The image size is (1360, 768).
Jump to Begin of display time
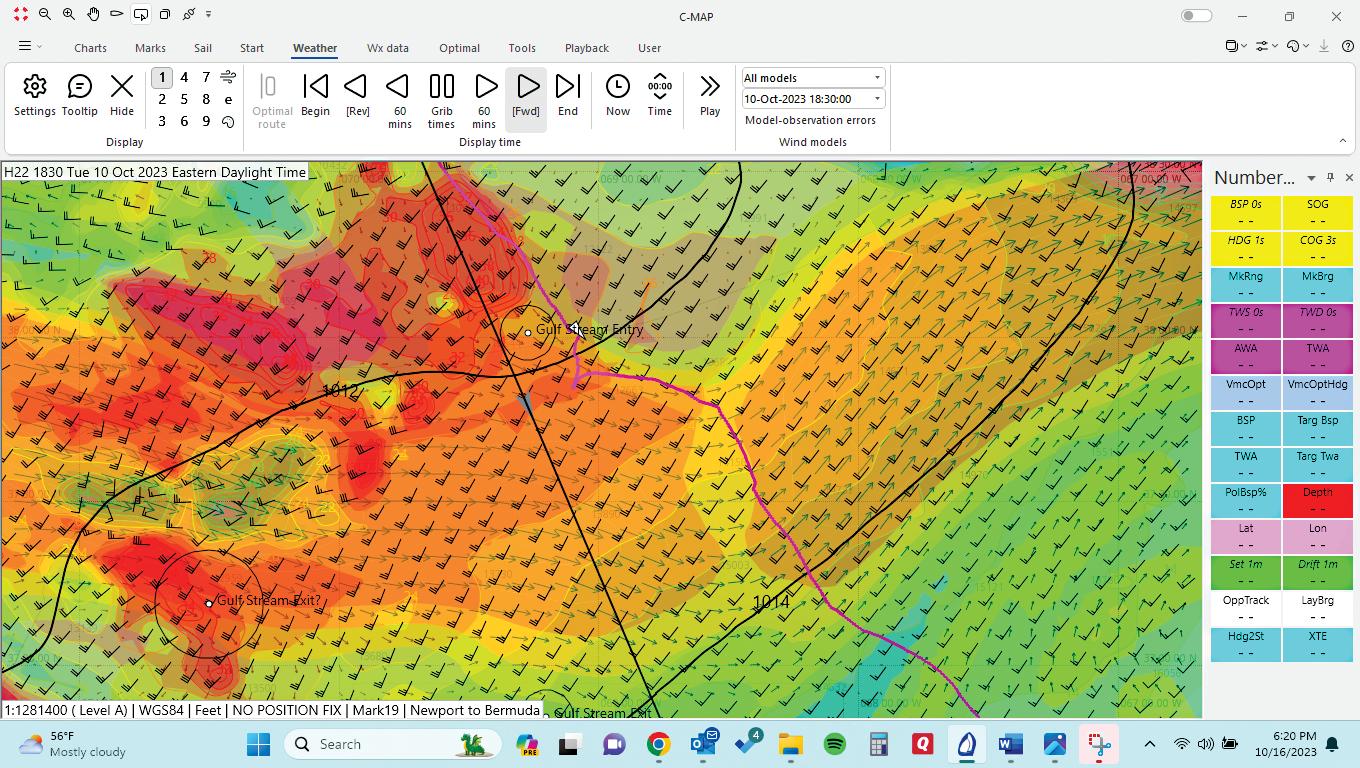[315, 95]
